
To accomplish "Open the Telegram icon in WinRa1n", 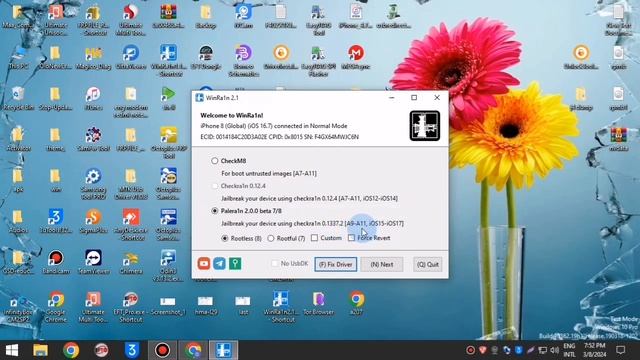I will point(219,264).
